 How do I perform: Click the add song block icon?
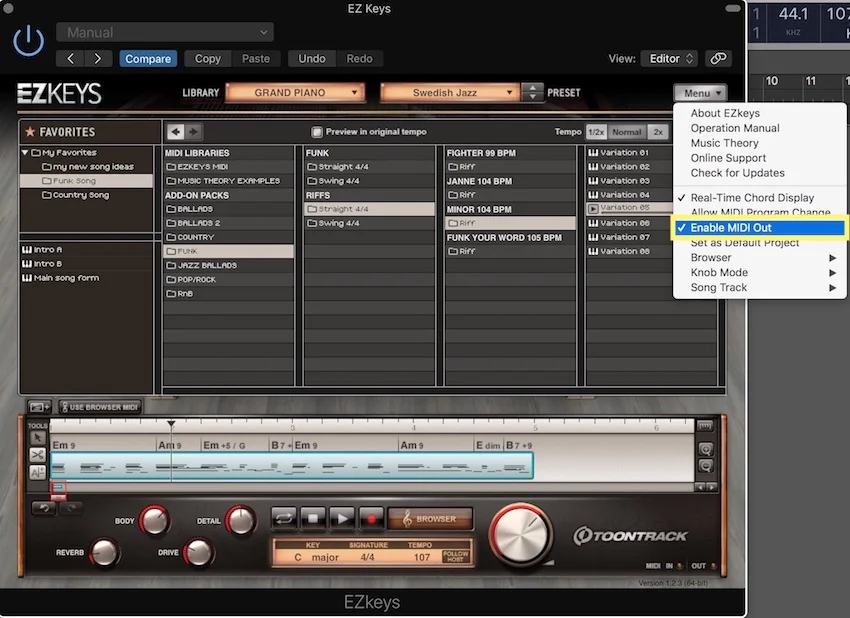pyautogui.click(x=39, y=407)
